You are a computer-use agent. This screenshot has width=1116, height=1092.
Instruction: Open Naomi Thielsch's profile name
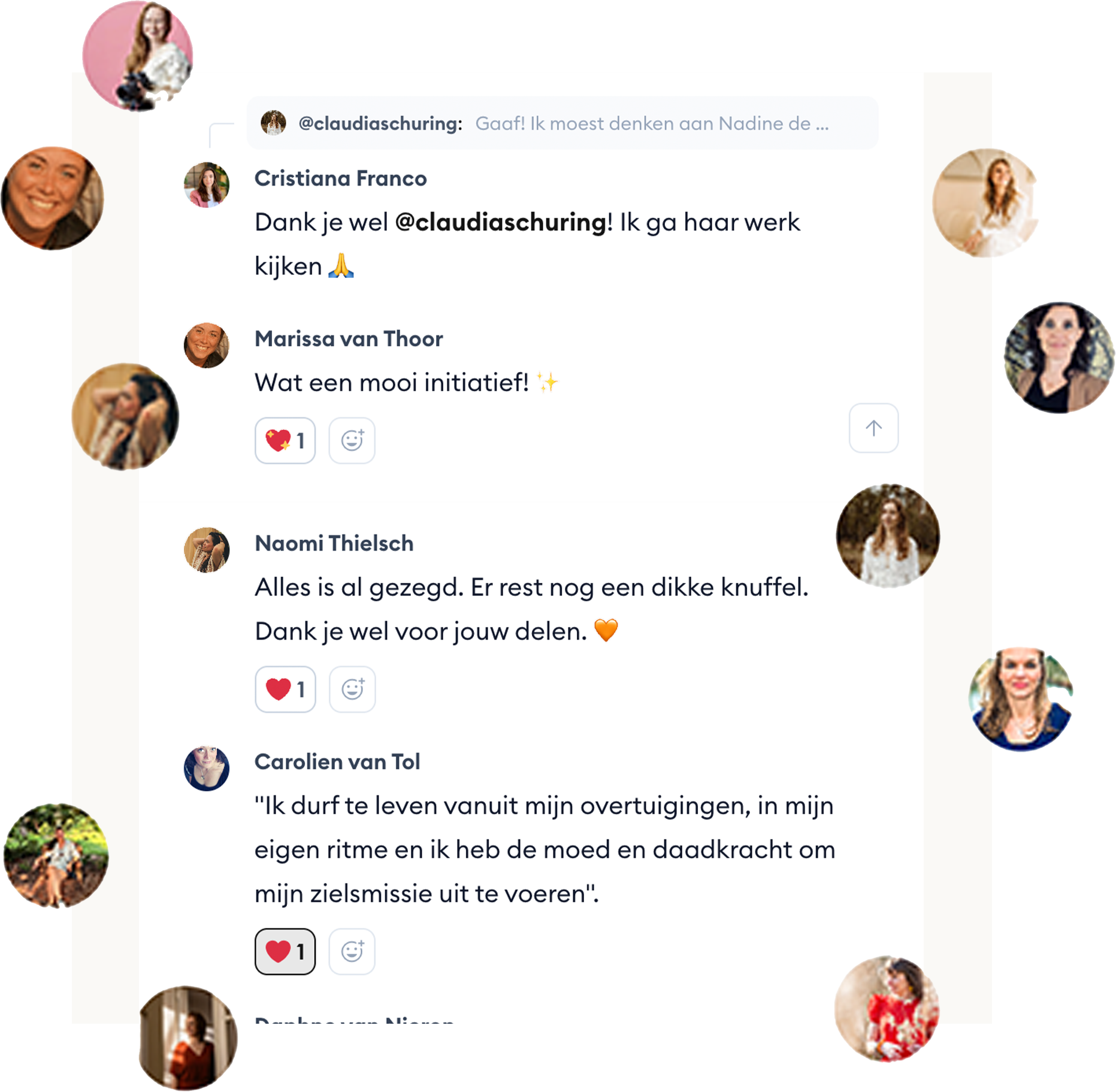pyautogui.click(x=334, y=543)
